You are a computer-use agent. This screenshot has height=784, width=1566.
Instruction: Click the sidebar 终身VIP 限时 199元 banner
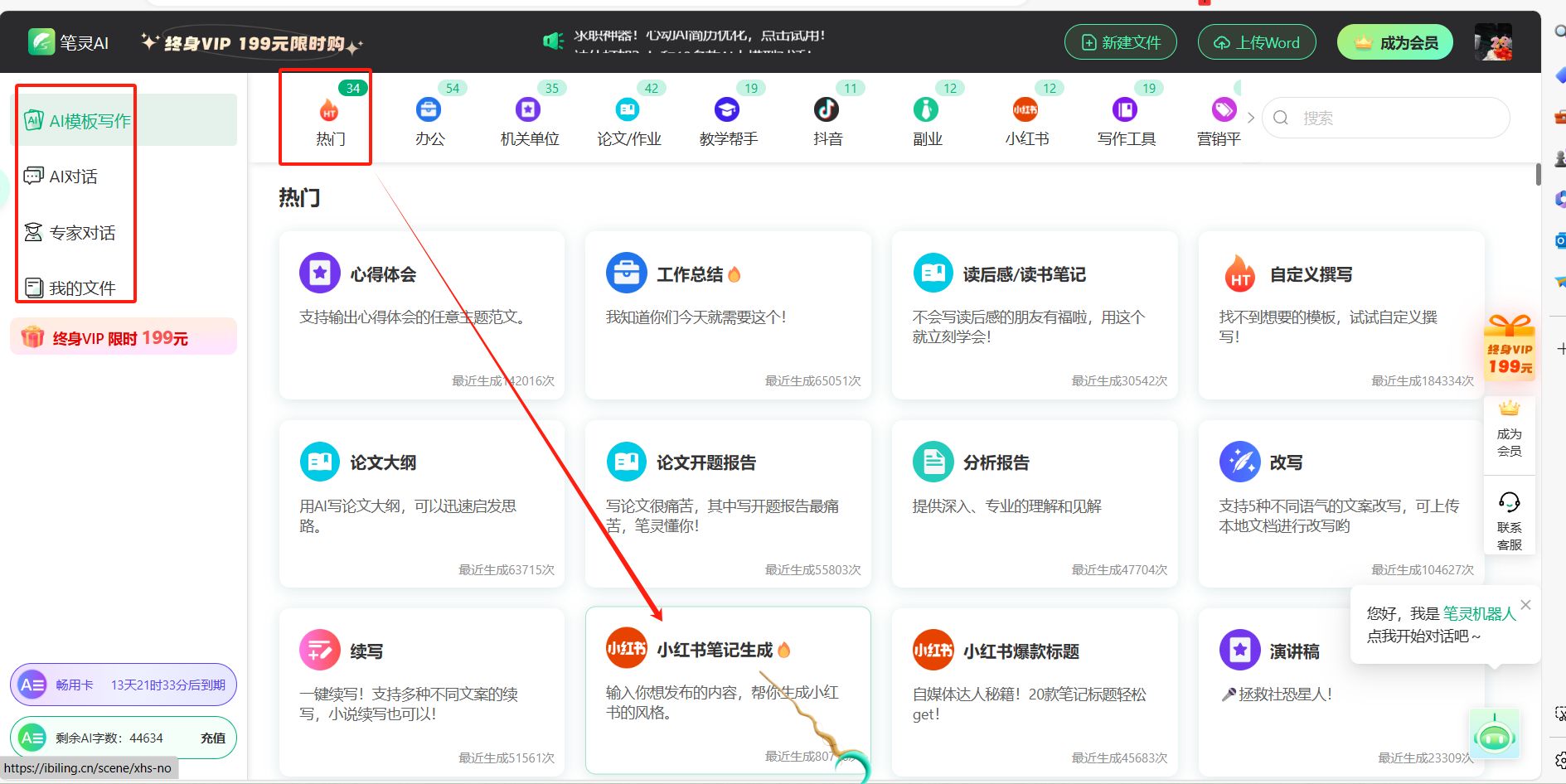(x=124, y=336)
